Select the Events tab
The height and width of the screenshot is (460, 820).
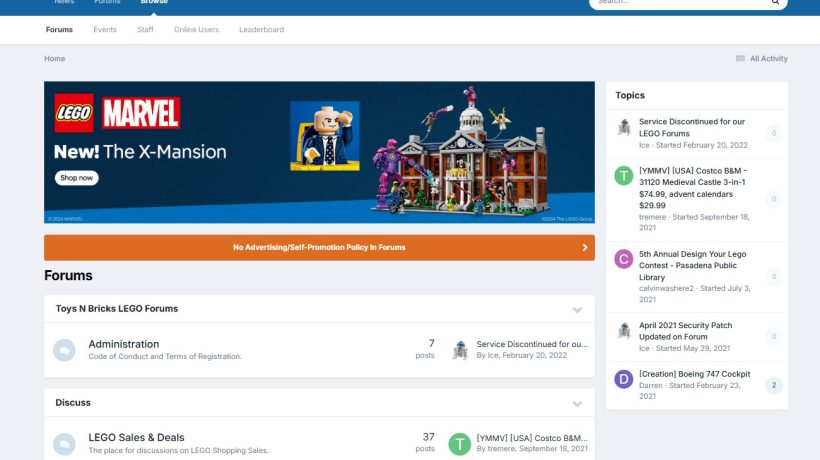pyautogui.click(x=105, y=30)
